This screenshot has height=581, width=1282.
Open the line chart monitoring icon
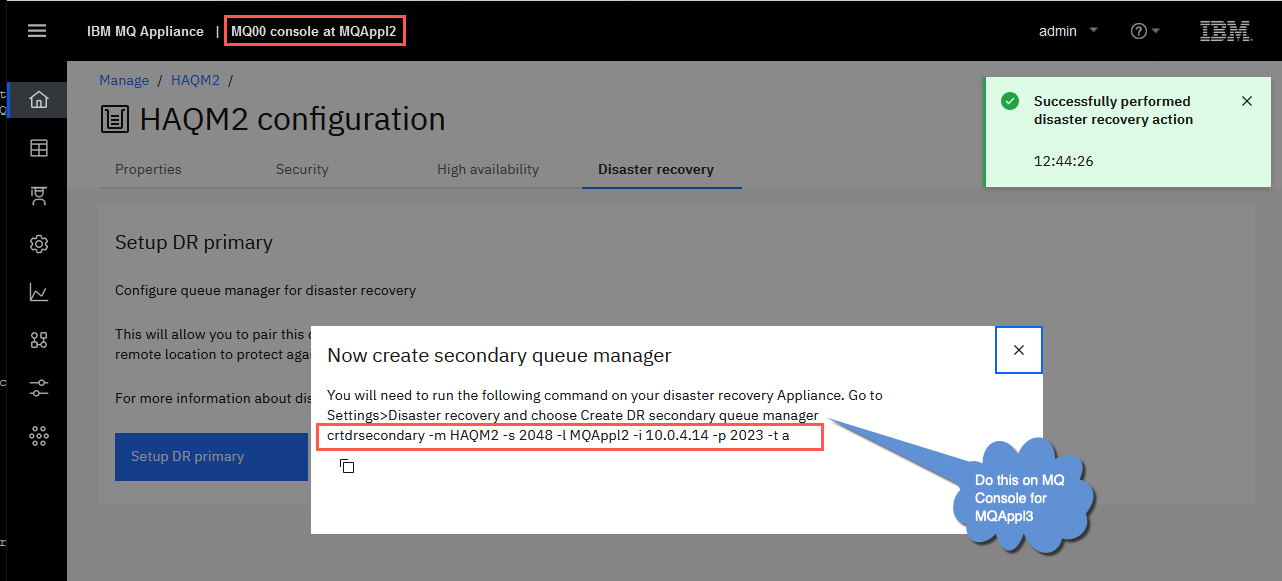pos(39,292)
